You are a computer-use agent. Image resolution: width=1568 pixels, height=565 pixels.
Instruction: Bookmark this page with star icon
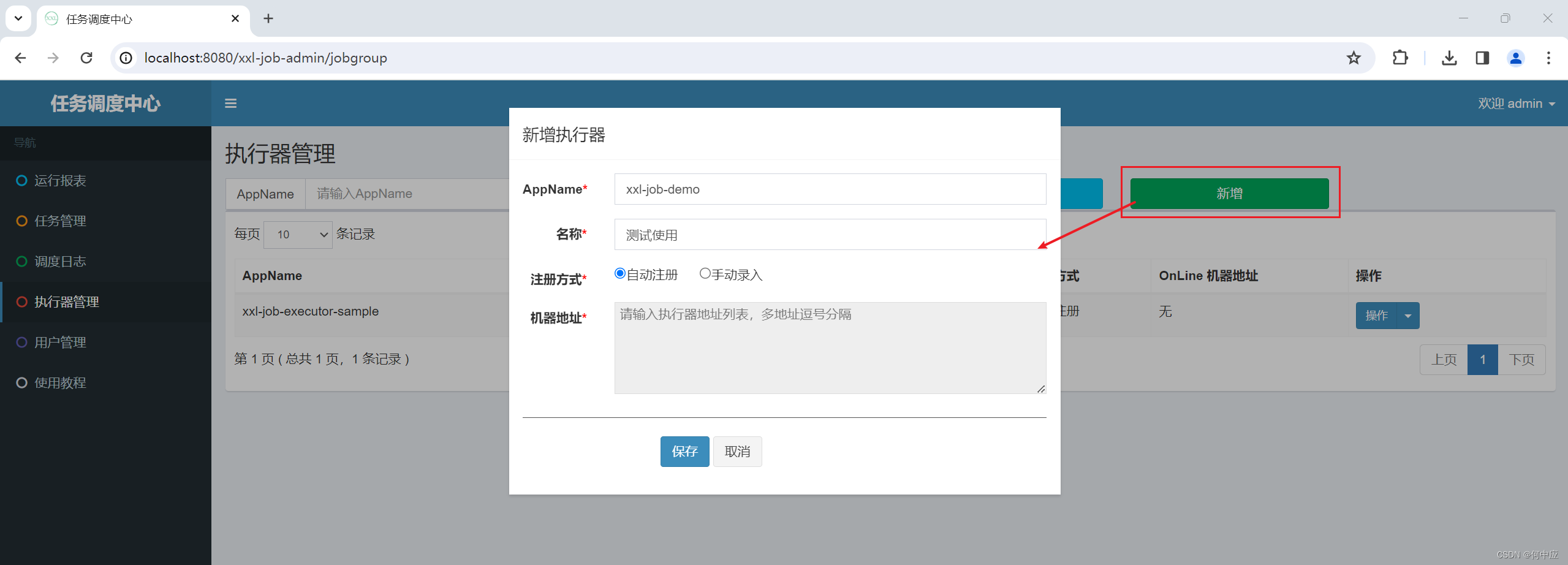click(x=1354, y=58)
